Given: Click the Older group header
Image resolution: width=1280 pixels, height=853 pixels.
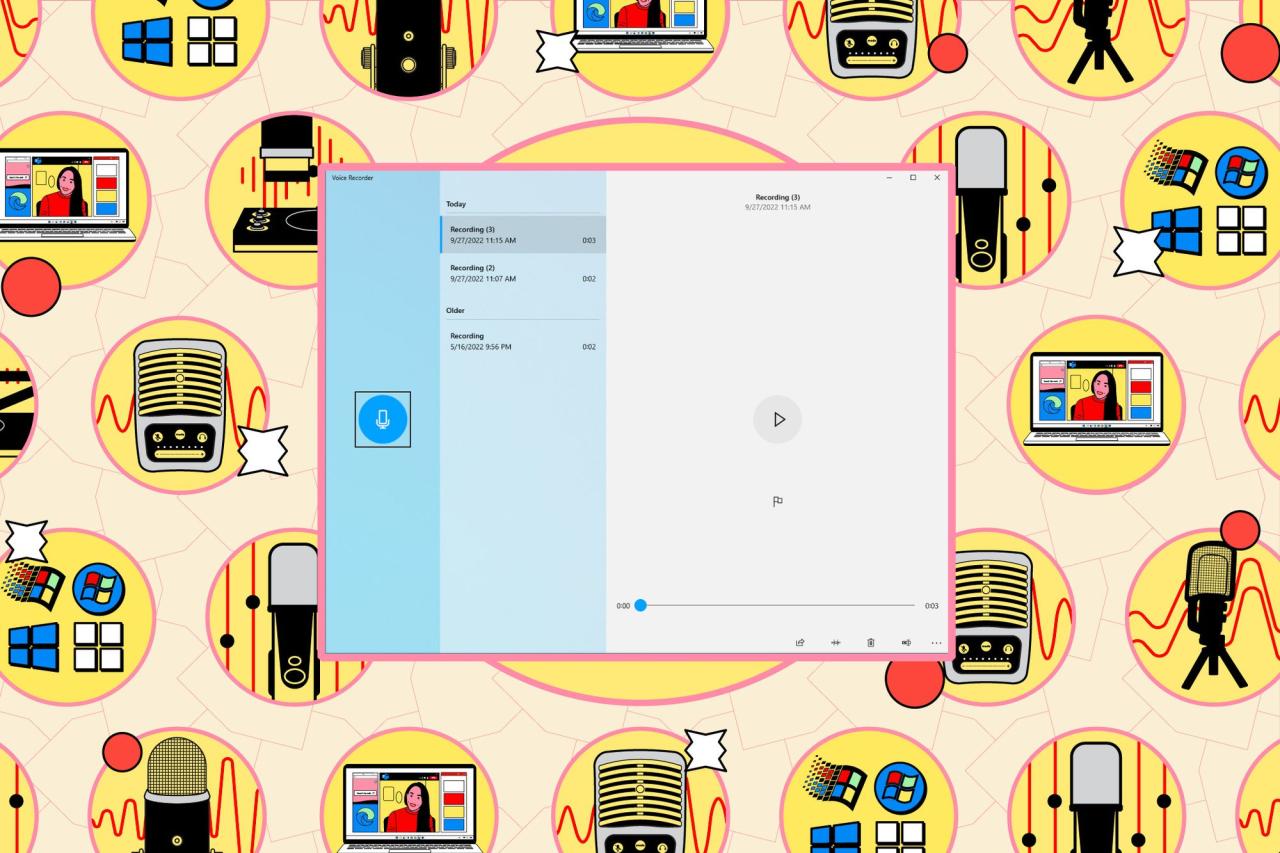Looking at the screenshot, I should [x=455, y=310].
